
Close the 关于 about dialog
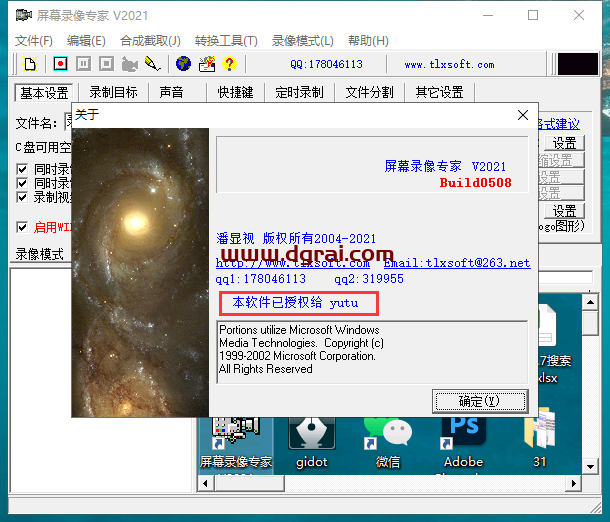click(522, 115)
